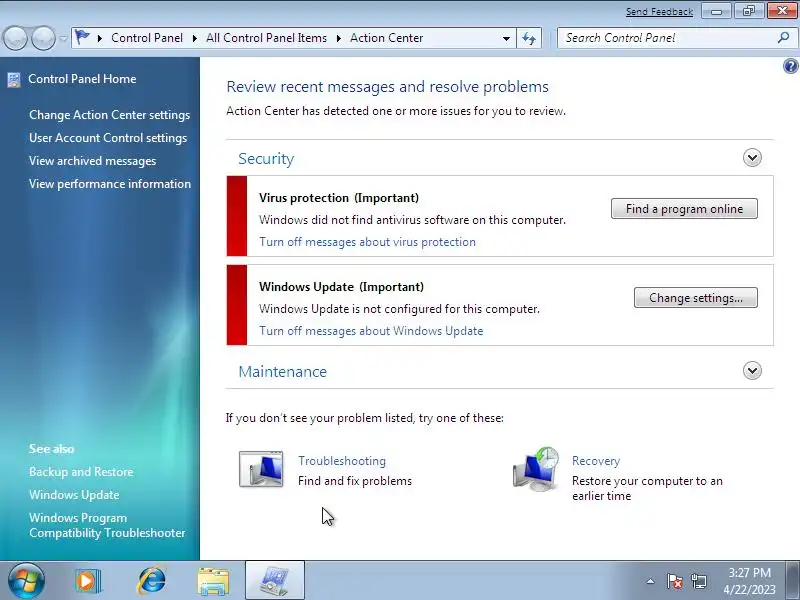Launch Internet Explorer from taskbar

click(152, 581)
